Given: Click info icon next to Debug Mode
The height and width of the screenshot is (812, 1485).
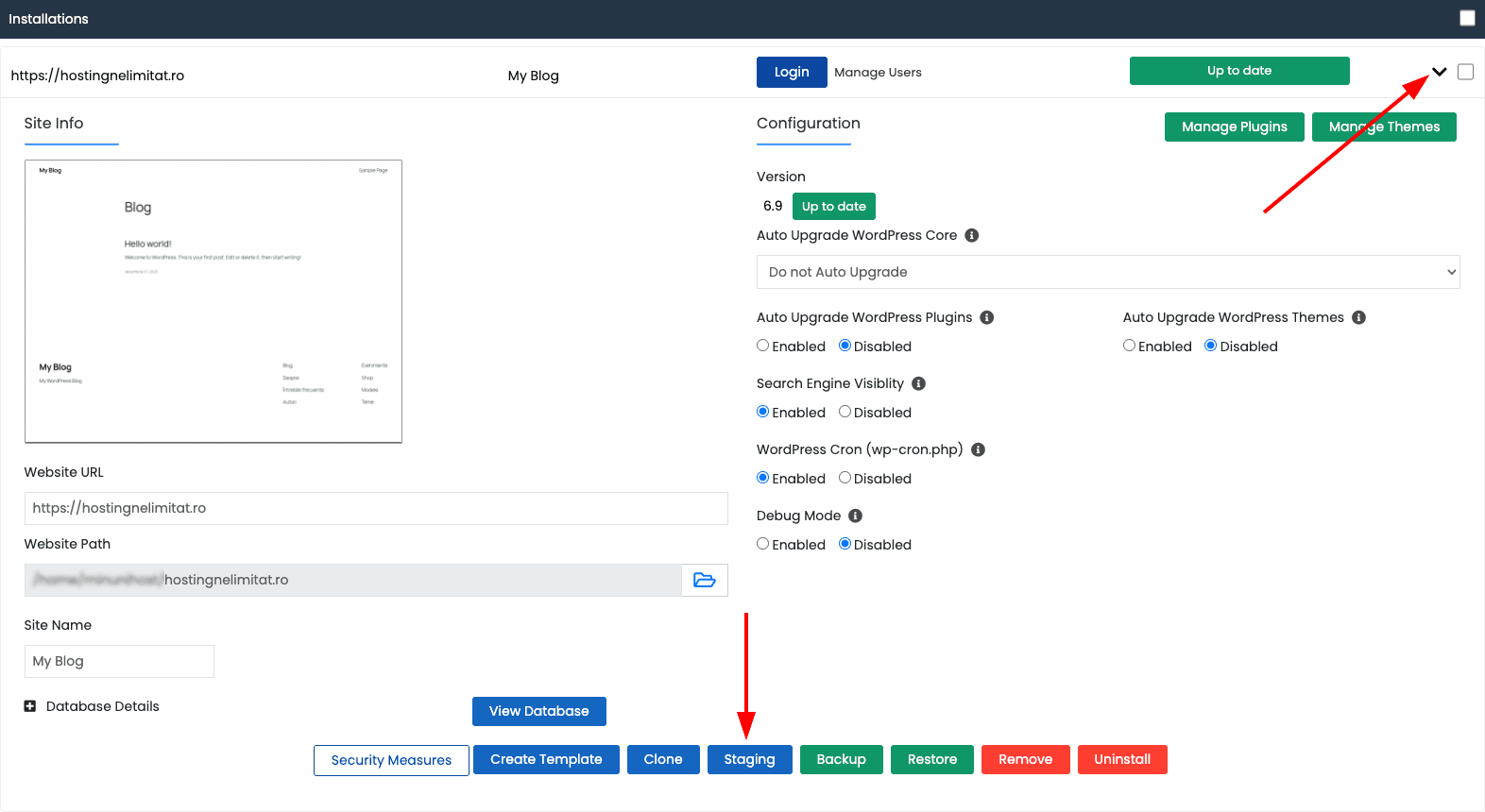Looking at the screenshot, I should (855, 516).
